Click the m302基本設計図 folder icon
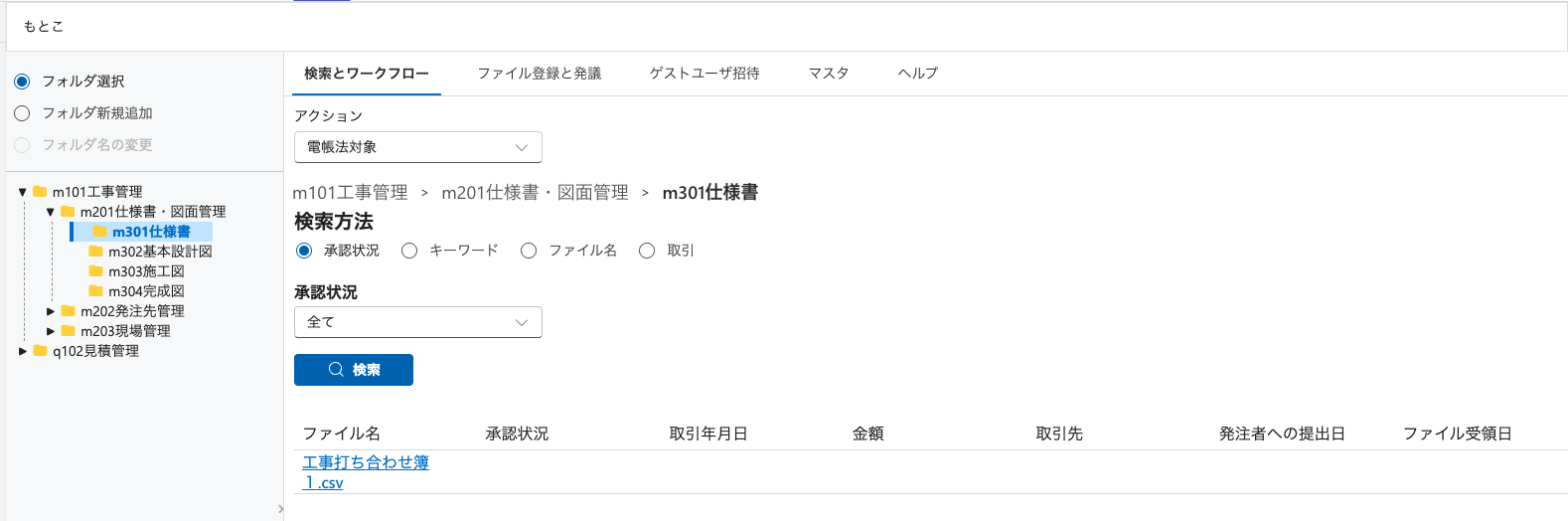Screen dimensions: 1568x521 tap(96, 251)
